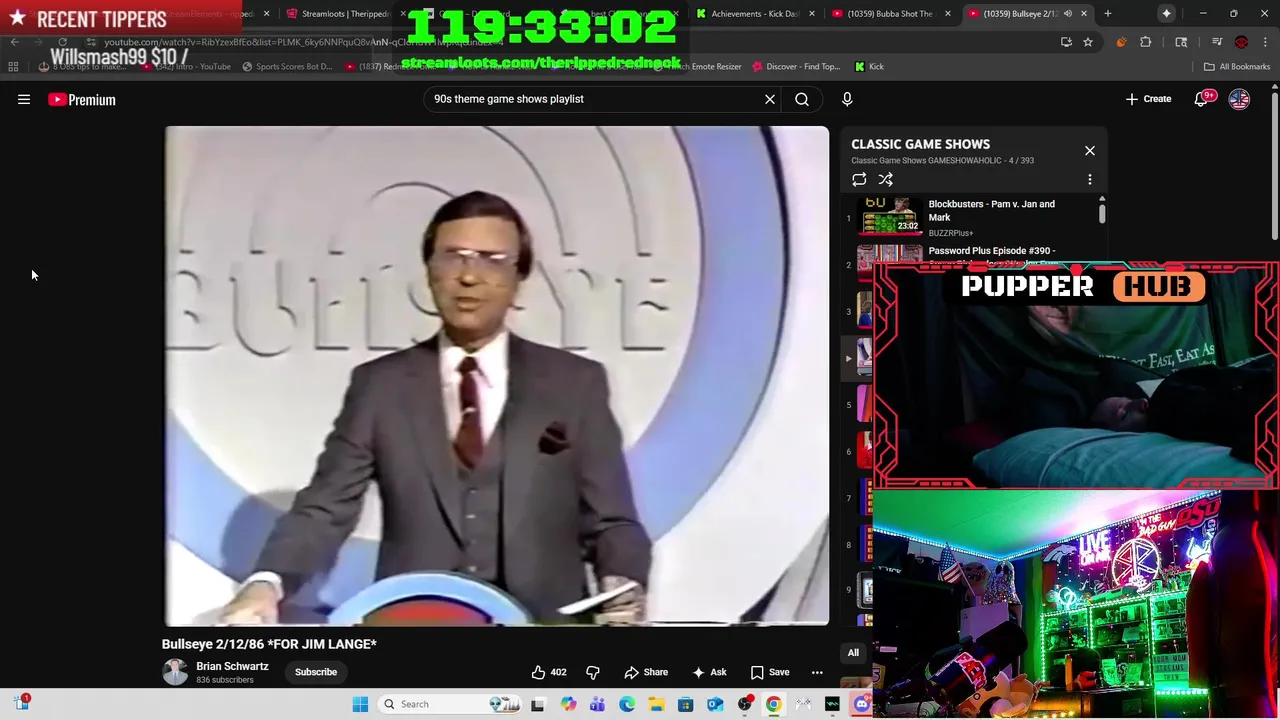The image size is (1280, 720).
Task: Clear the search box text
Action: tap(770, 99)
